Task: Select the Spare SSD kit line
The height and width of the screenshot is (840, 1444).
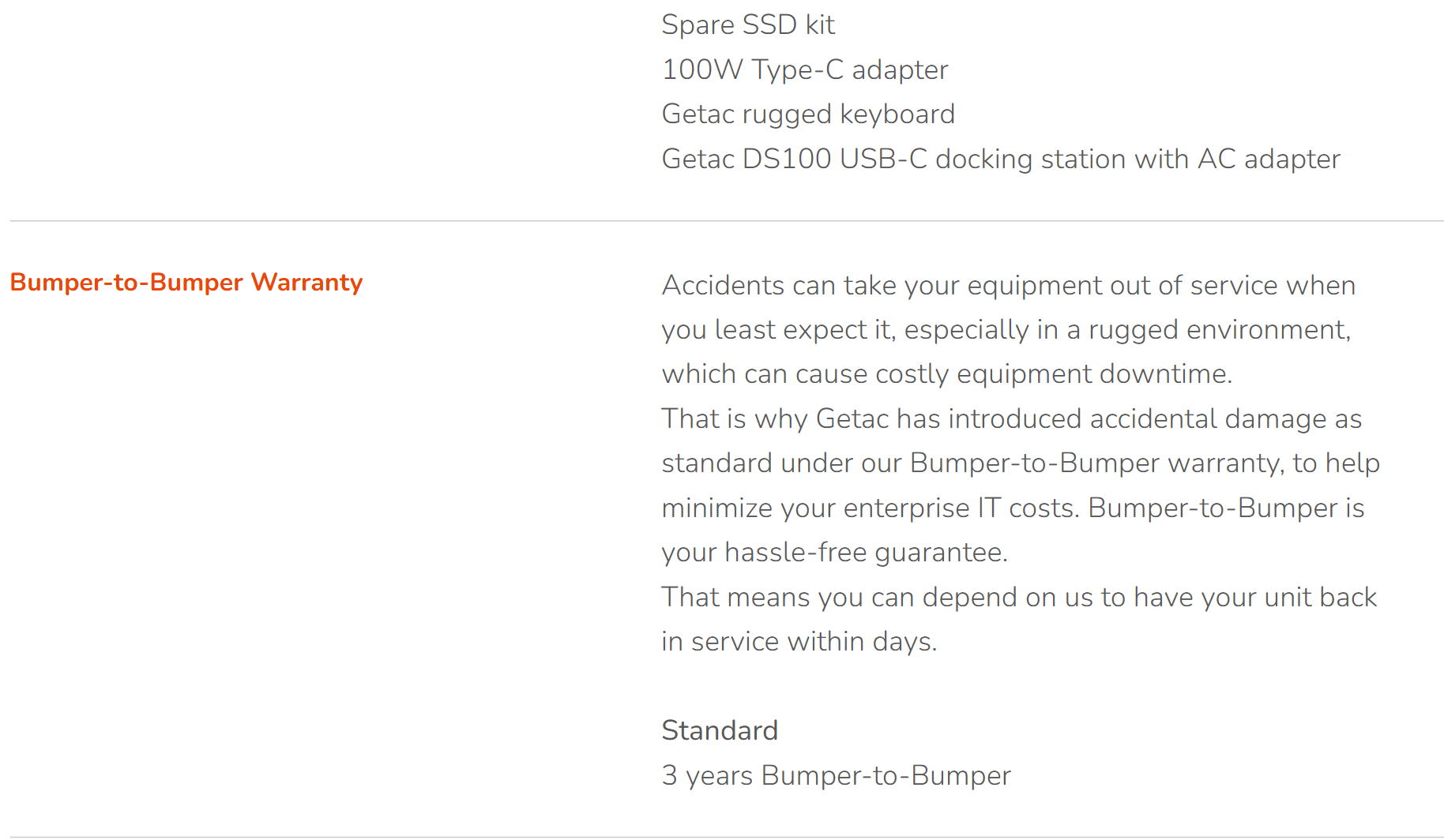Action: coord(748,24)
